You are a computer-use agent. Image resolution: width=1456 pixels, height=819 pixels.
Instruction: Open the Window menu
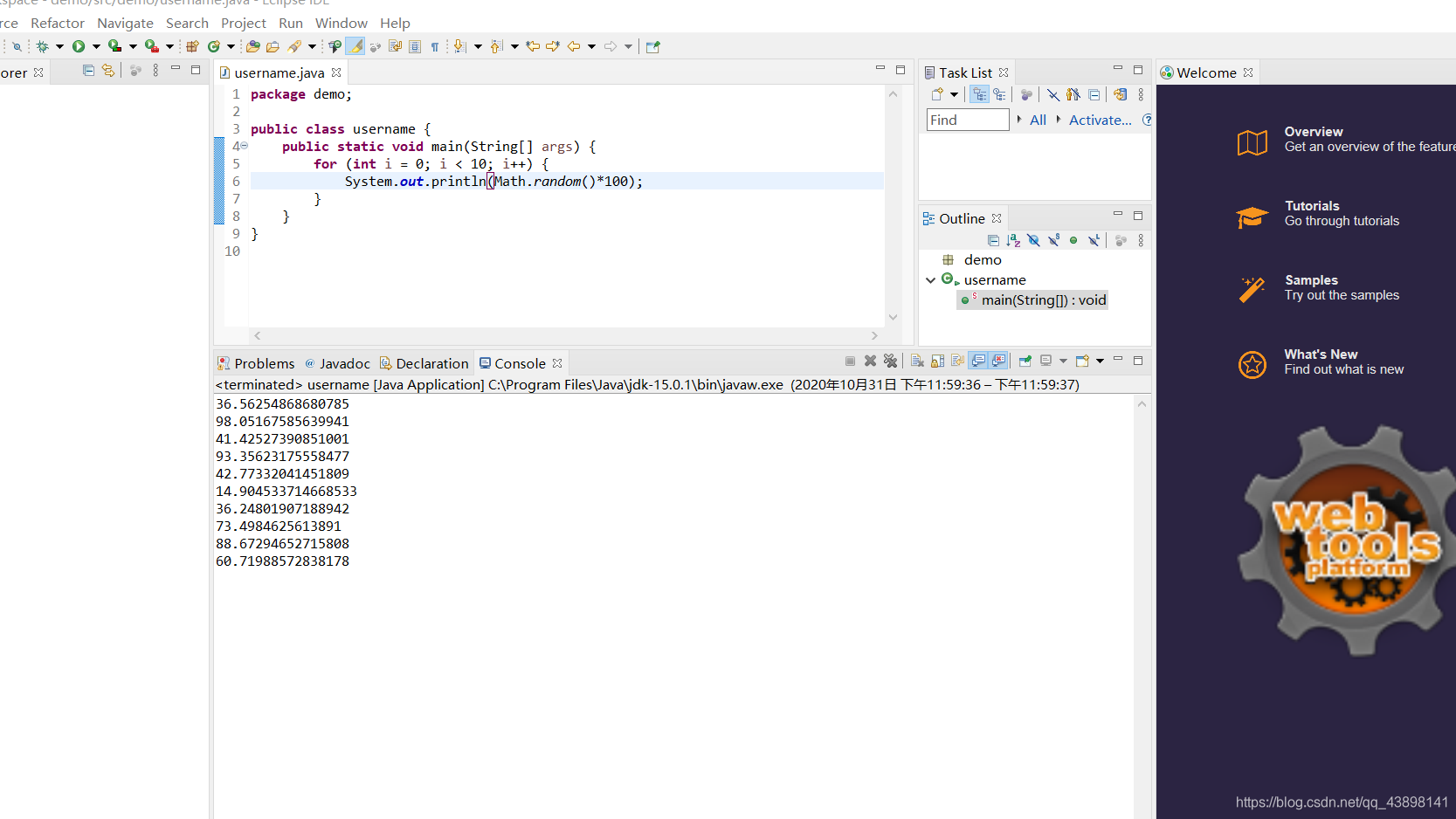tap(341, 23)
